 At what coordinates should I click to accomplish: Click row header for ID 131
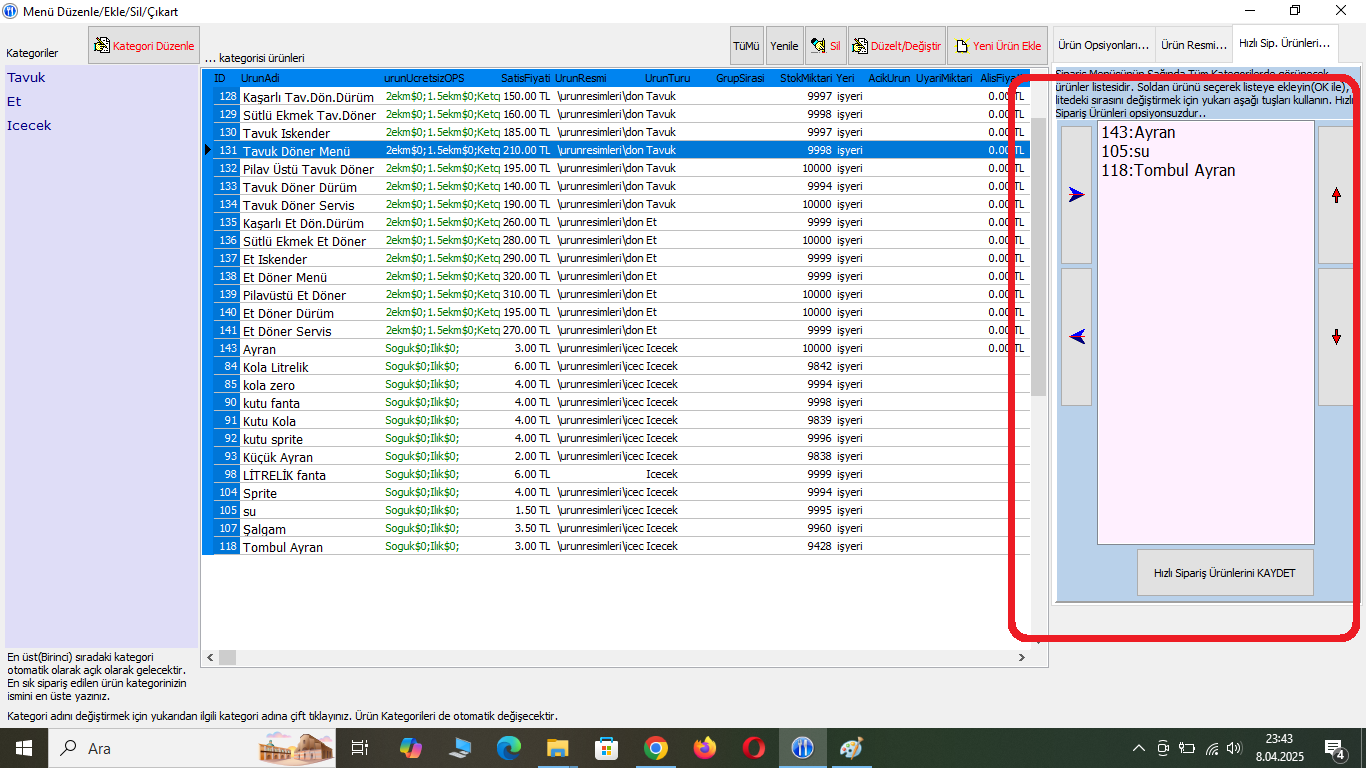[207, 151]
